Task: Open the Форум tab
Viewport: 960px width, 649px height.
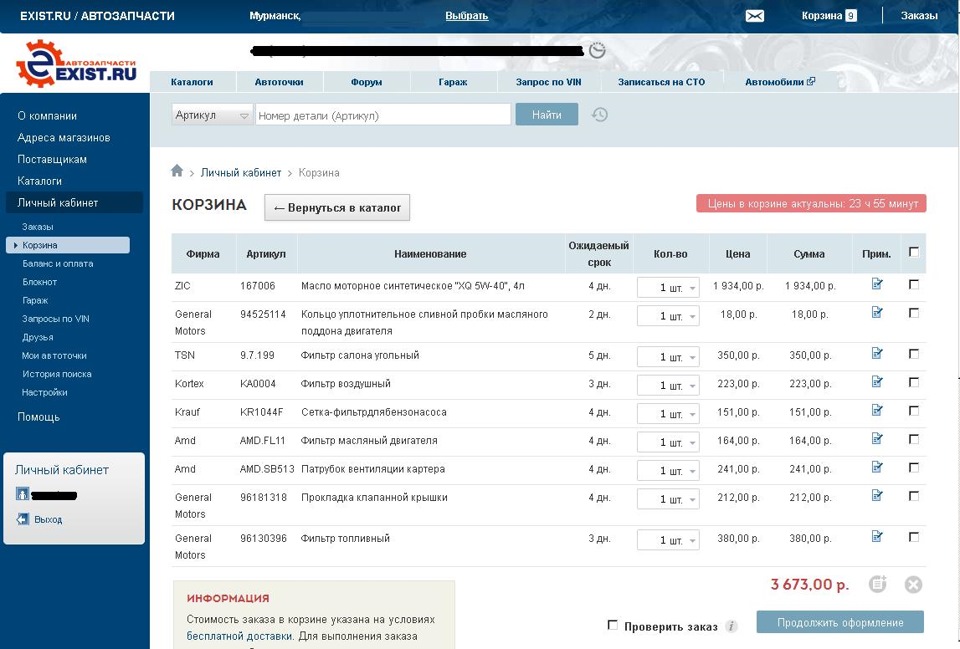Action: click(366, 81)
